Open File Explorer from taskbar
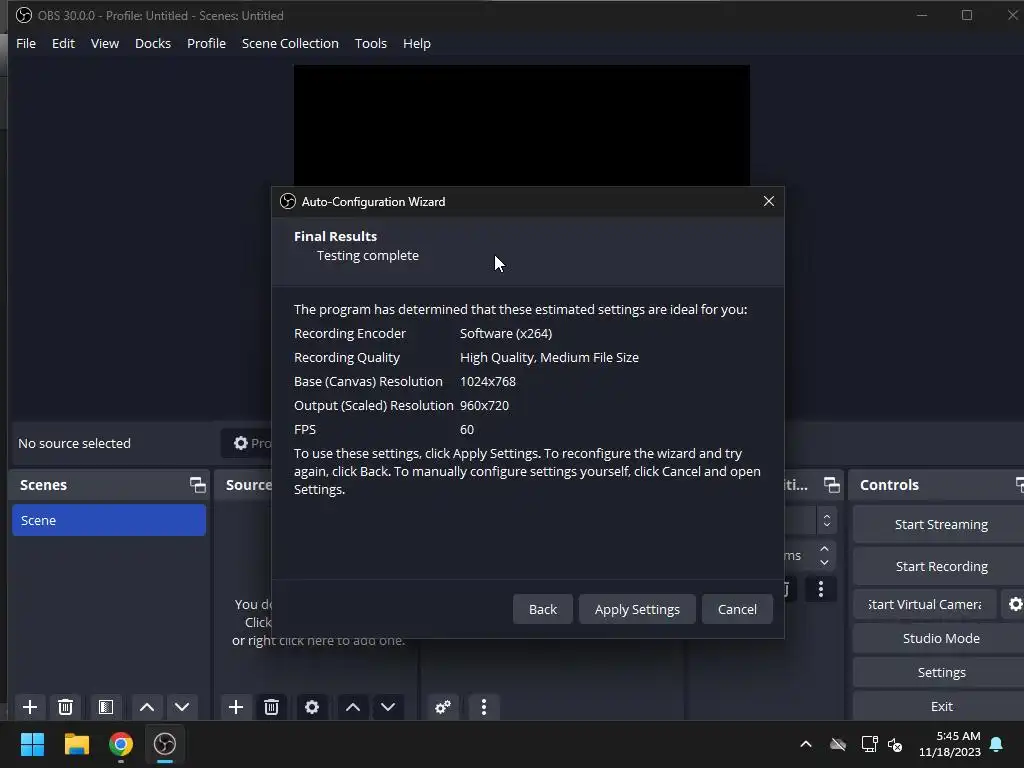1024x768 pixels. (x=76, y=744)
